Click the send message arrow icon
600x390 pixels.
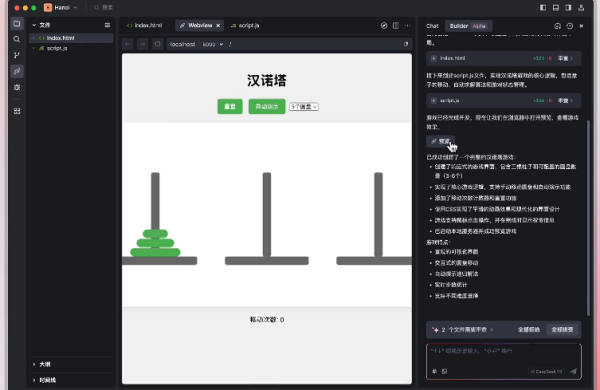click(x=573, y=371)
